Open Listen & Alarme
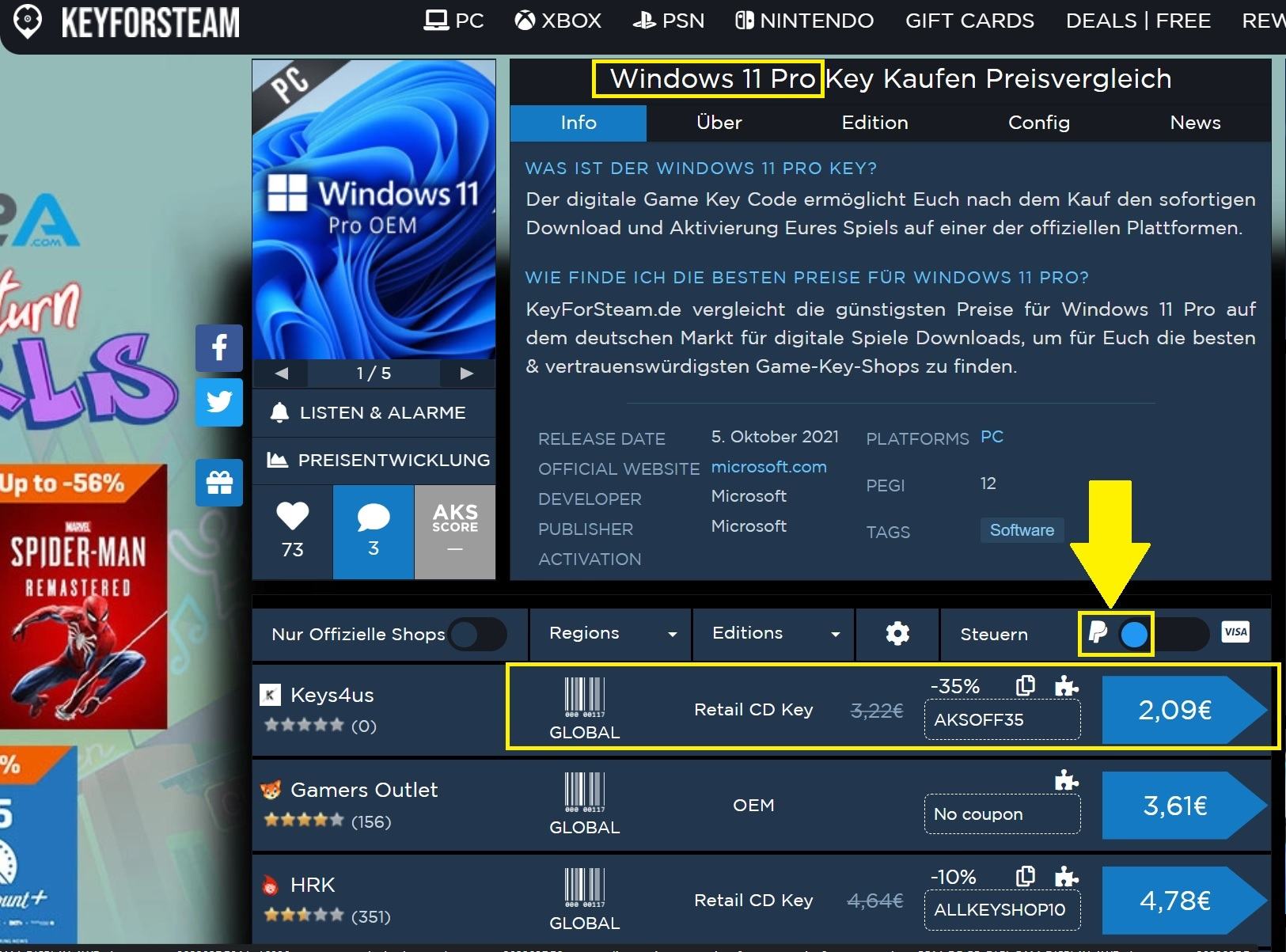Viewport: 1286px width, 952px height. (374, 412)
